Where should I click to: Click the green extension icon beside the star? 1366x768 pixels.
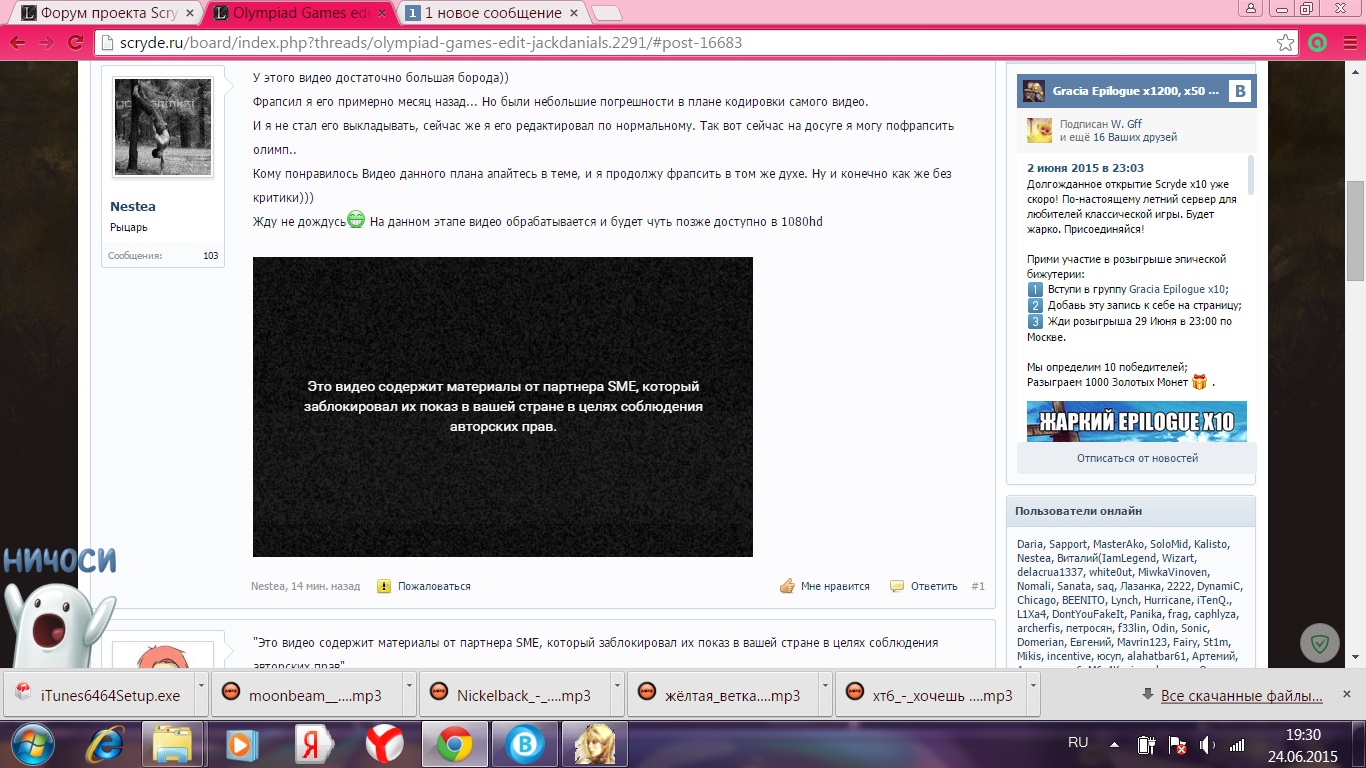tap(1318, 43)
